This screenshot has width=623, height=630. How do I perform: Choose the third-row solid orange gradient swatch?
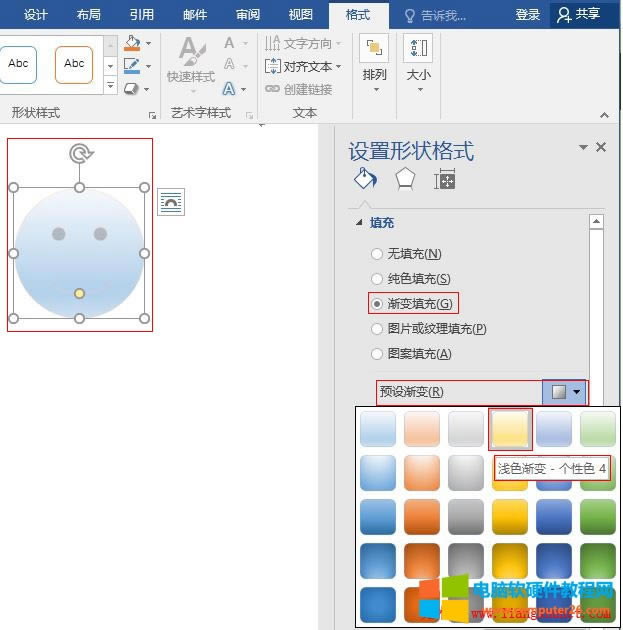click(x=422, y=517)
